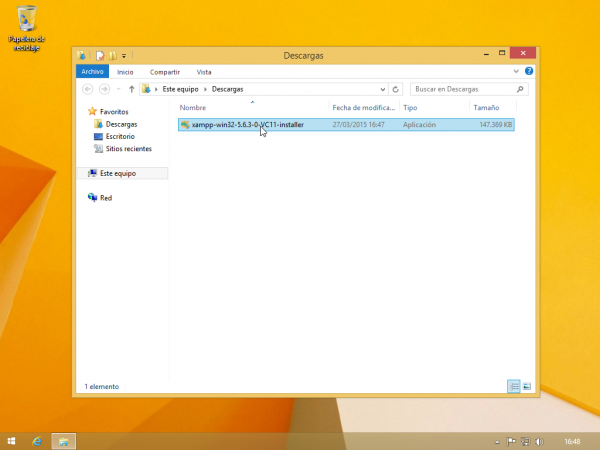Select Red in the navigation pane
The height and width of the screenshot is (450, 600).
click(106, 198)
